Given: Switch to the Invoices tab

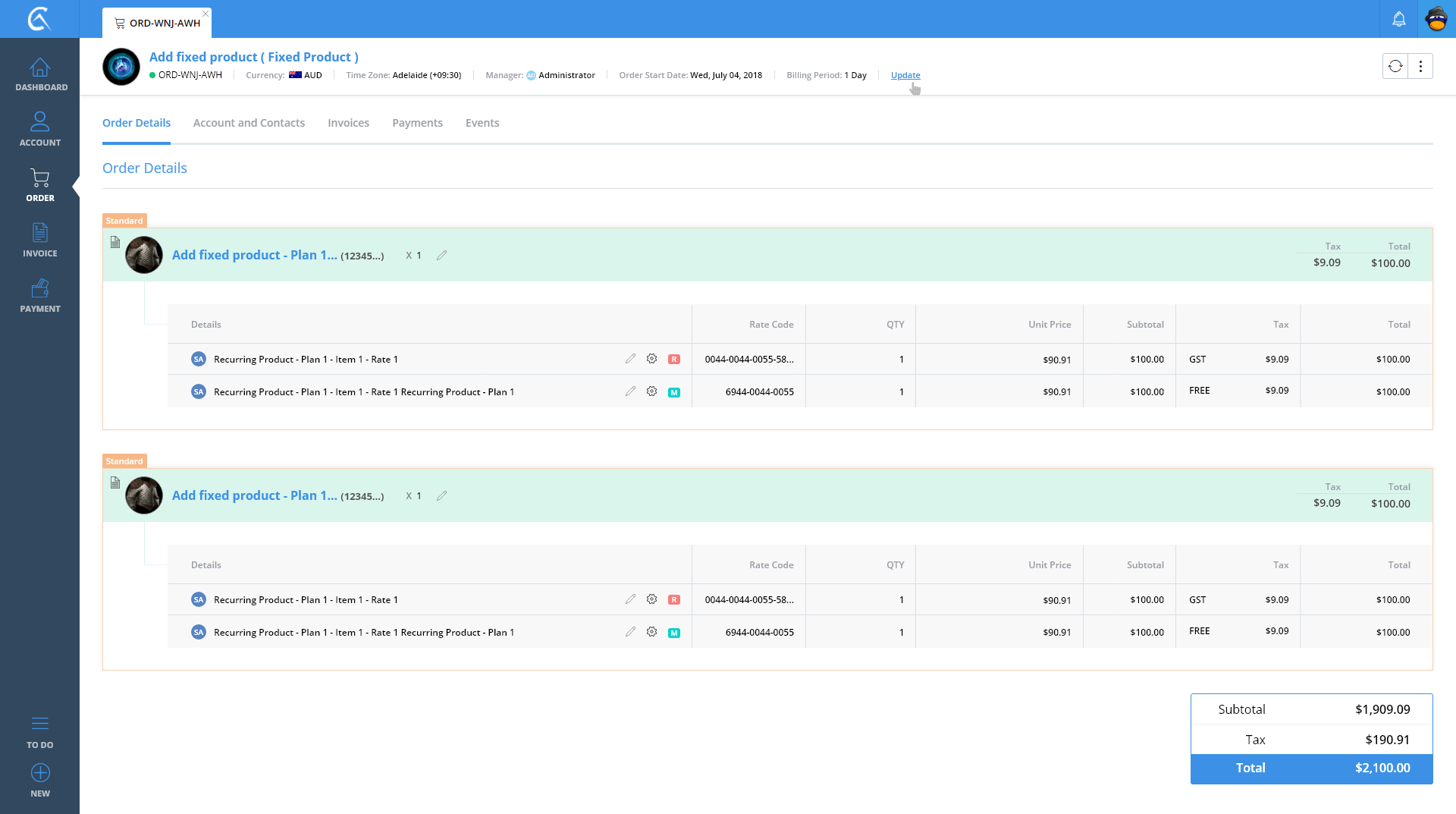Looking at the screenshot, I should 348,123.
